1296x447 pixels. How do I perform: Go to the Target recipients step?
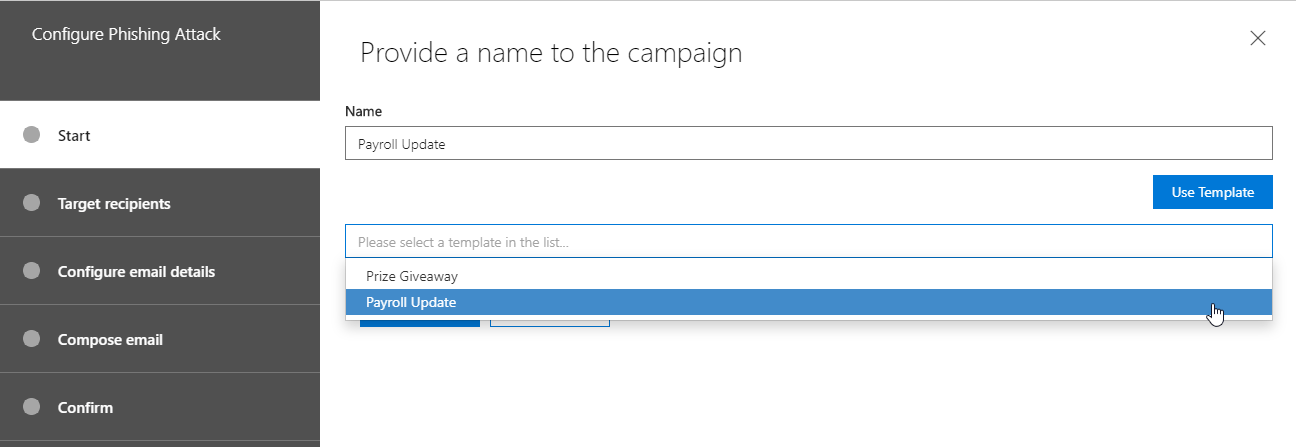(114, 204)
